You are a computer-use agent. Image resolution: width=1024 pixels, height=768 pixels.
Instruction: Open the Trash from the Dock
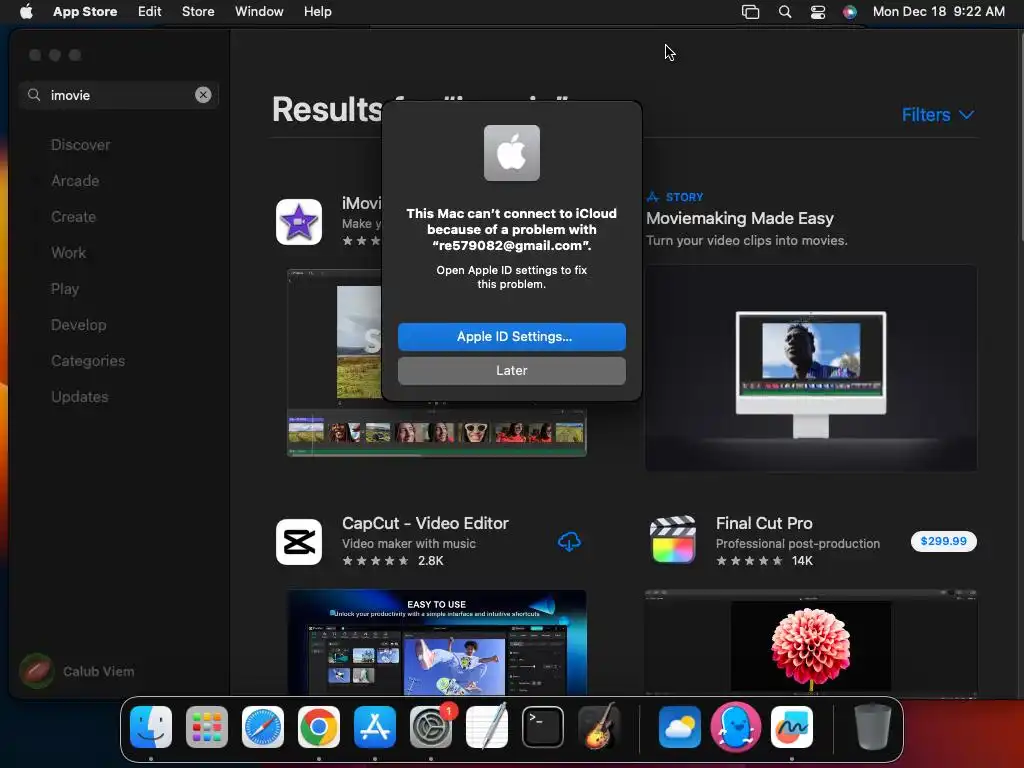point(872,727)
